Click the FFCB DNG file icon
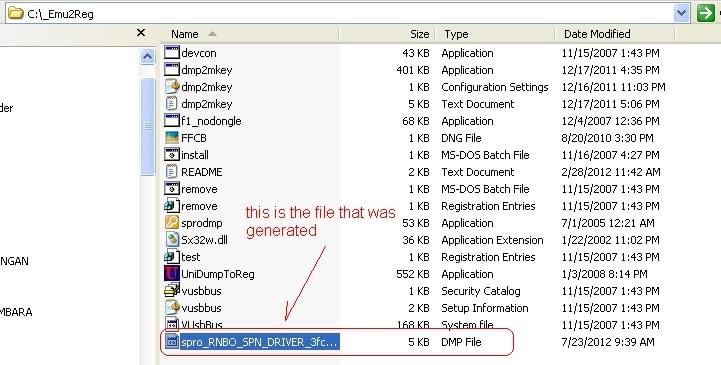721x365 pixels. point(172,137)
